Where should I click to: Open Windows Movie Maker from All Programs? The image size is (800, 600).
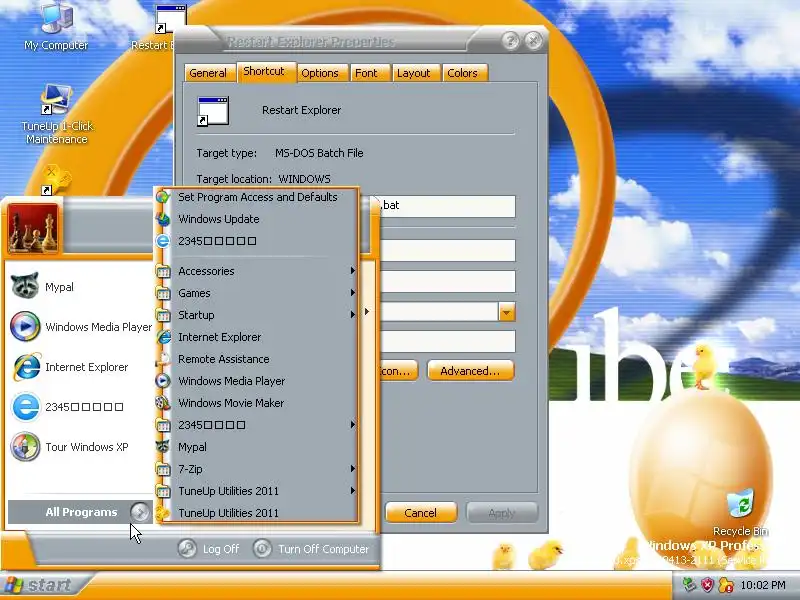[257, 403]
